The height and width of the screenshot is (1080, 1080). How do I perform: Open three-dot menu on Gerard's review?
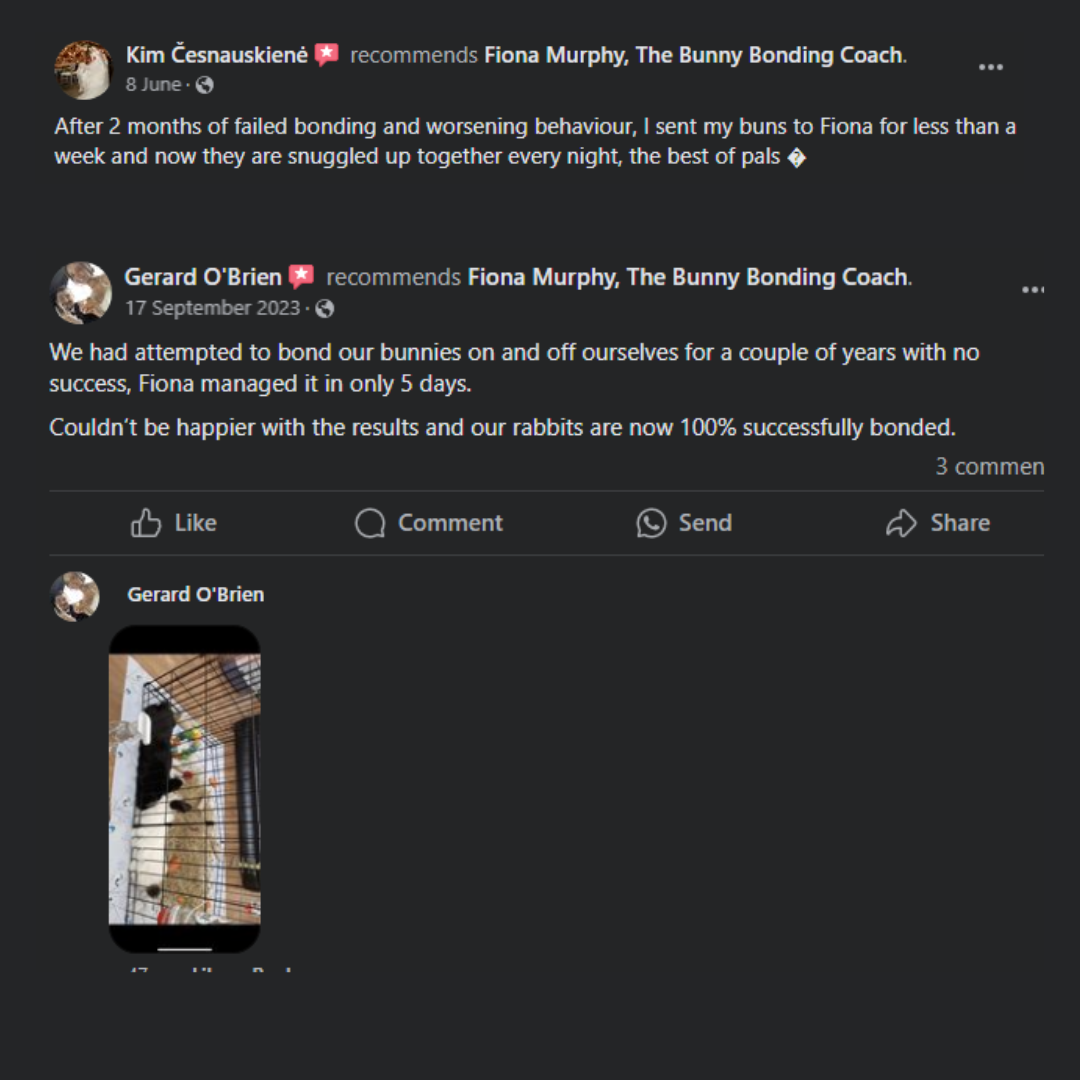1032,290
